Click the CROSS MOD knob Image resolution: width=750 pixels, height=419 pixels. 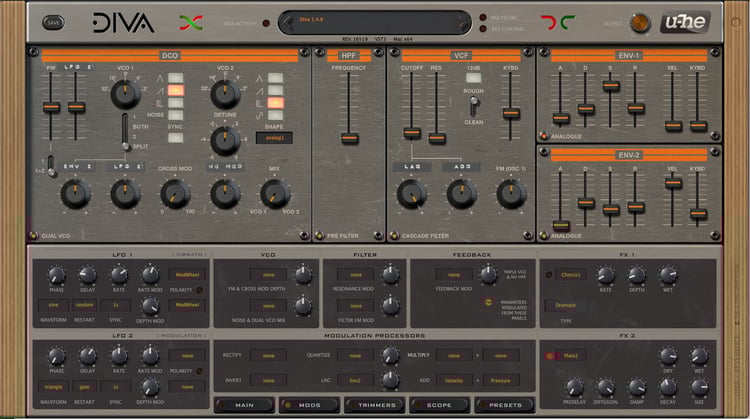click(175, 194)
